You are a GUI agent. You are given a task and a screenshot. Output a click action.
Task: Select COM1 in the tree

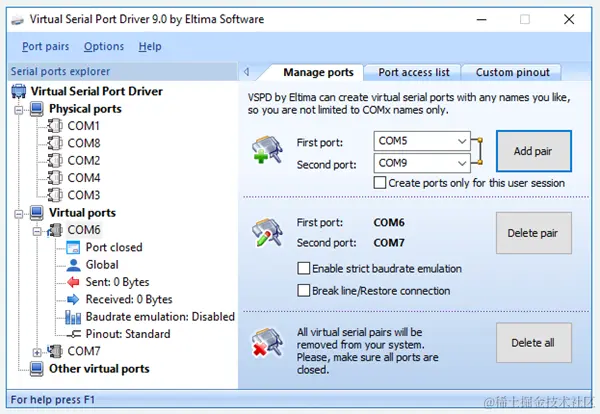pos(83,126)
